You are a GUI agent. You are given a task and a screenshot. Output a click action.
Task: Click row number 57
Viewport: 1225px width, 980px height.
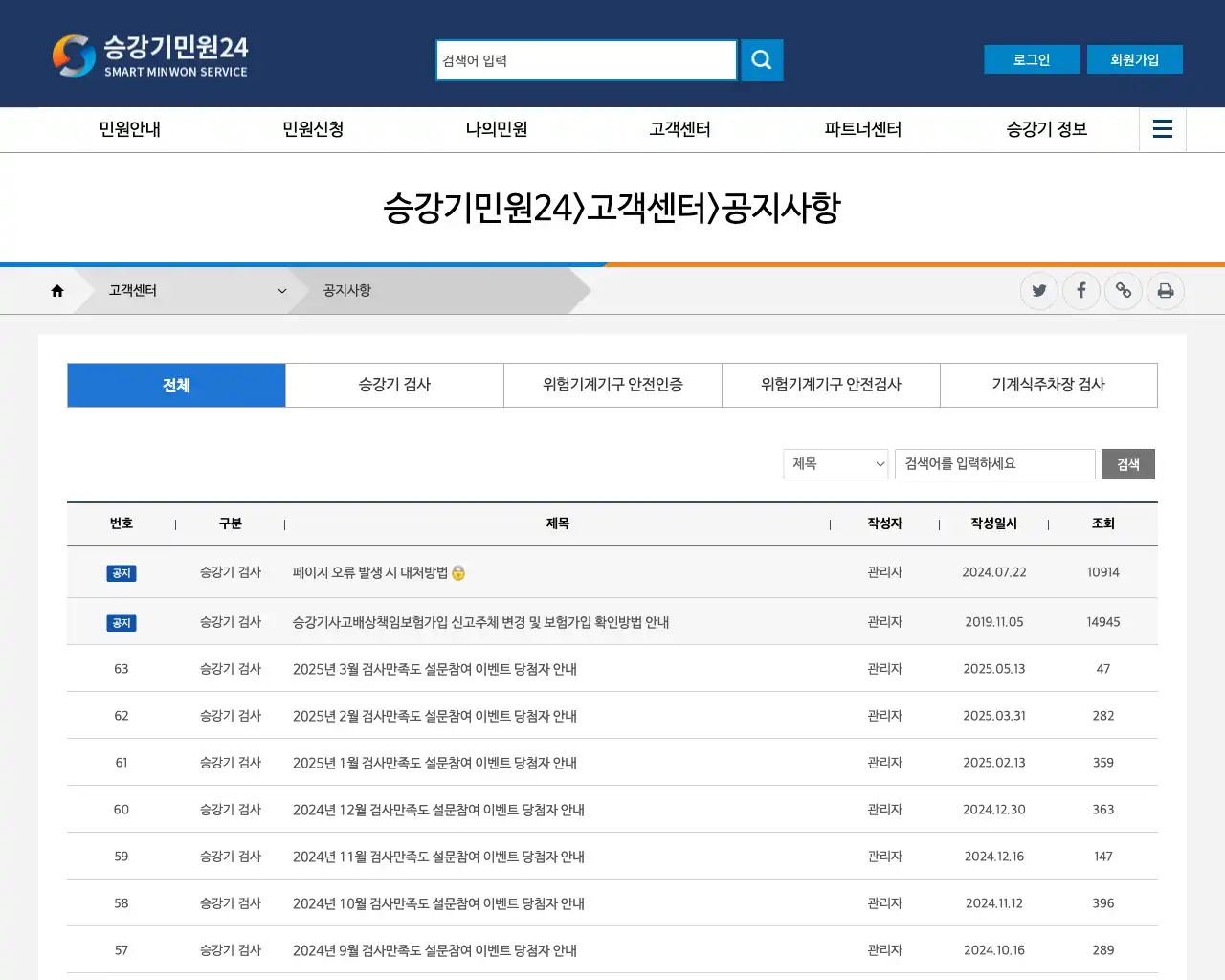click(x=122, y=950)
